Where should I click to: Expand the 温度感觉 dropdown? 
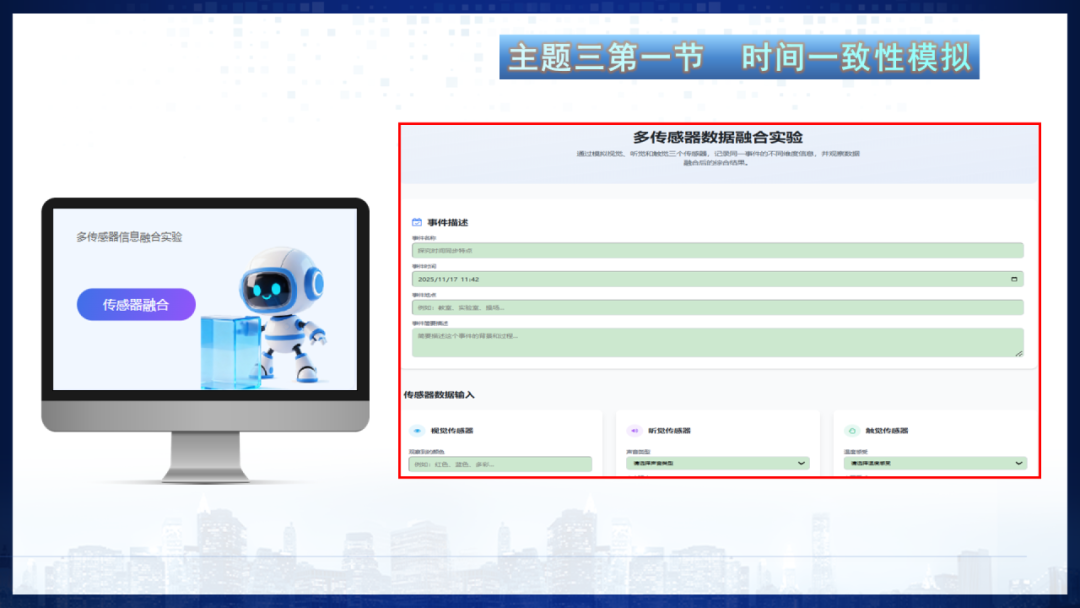coord(932,463)
